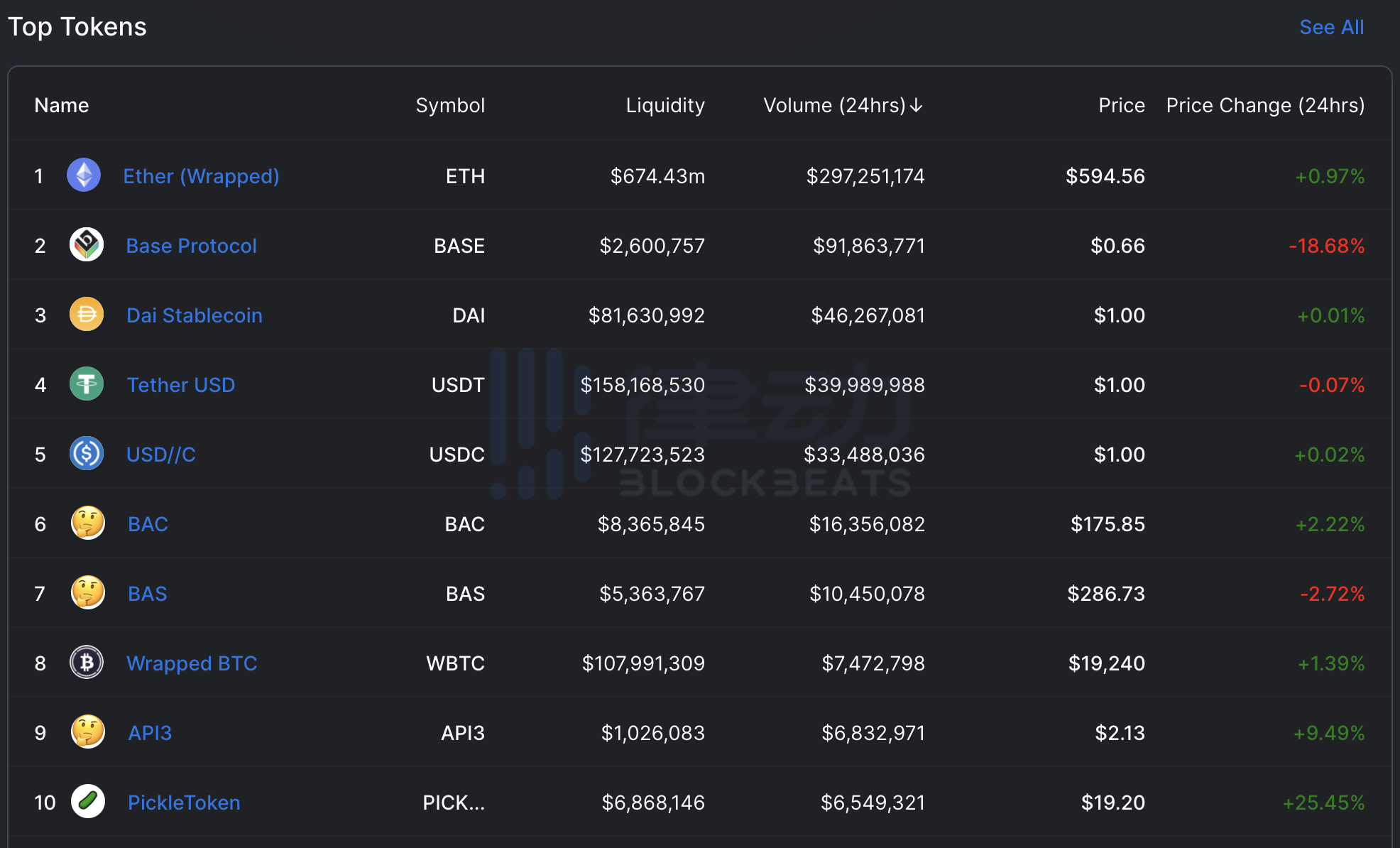
Task: Click the Ether (Wrapped) diamond token icon
Action: [84, 175]
